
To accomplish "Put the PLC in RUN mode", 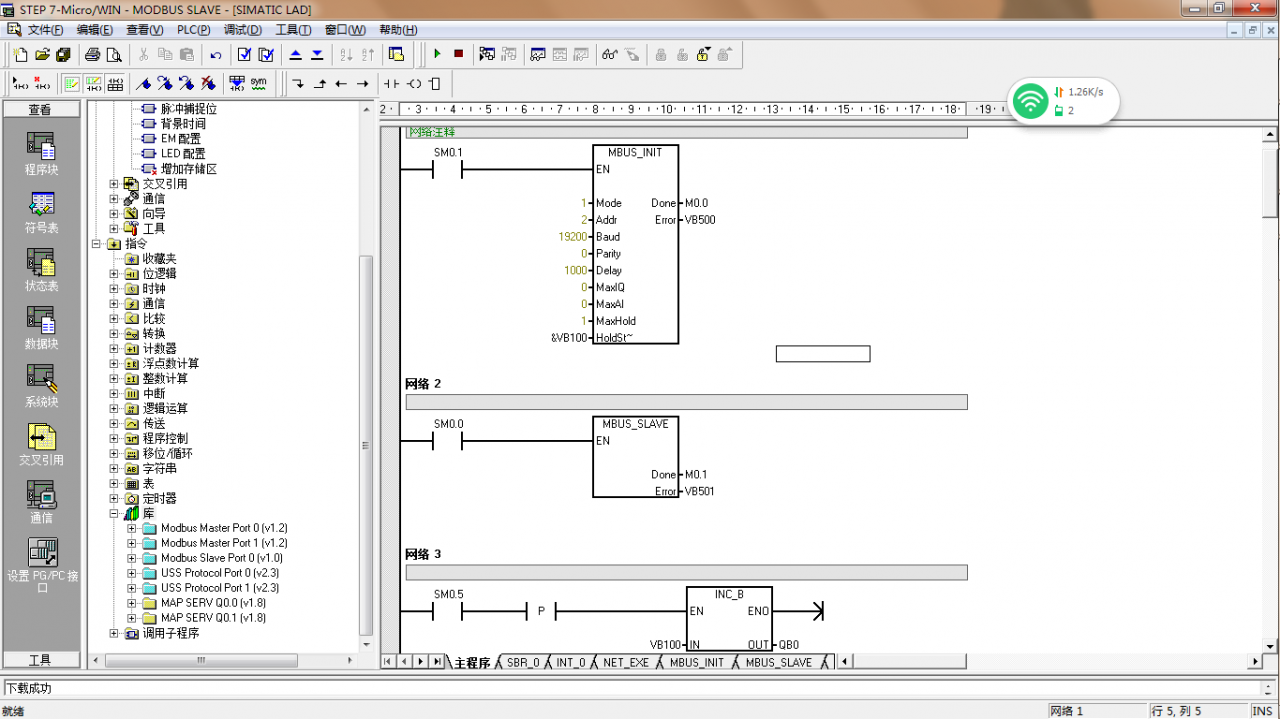I will (x=437, y=54).
